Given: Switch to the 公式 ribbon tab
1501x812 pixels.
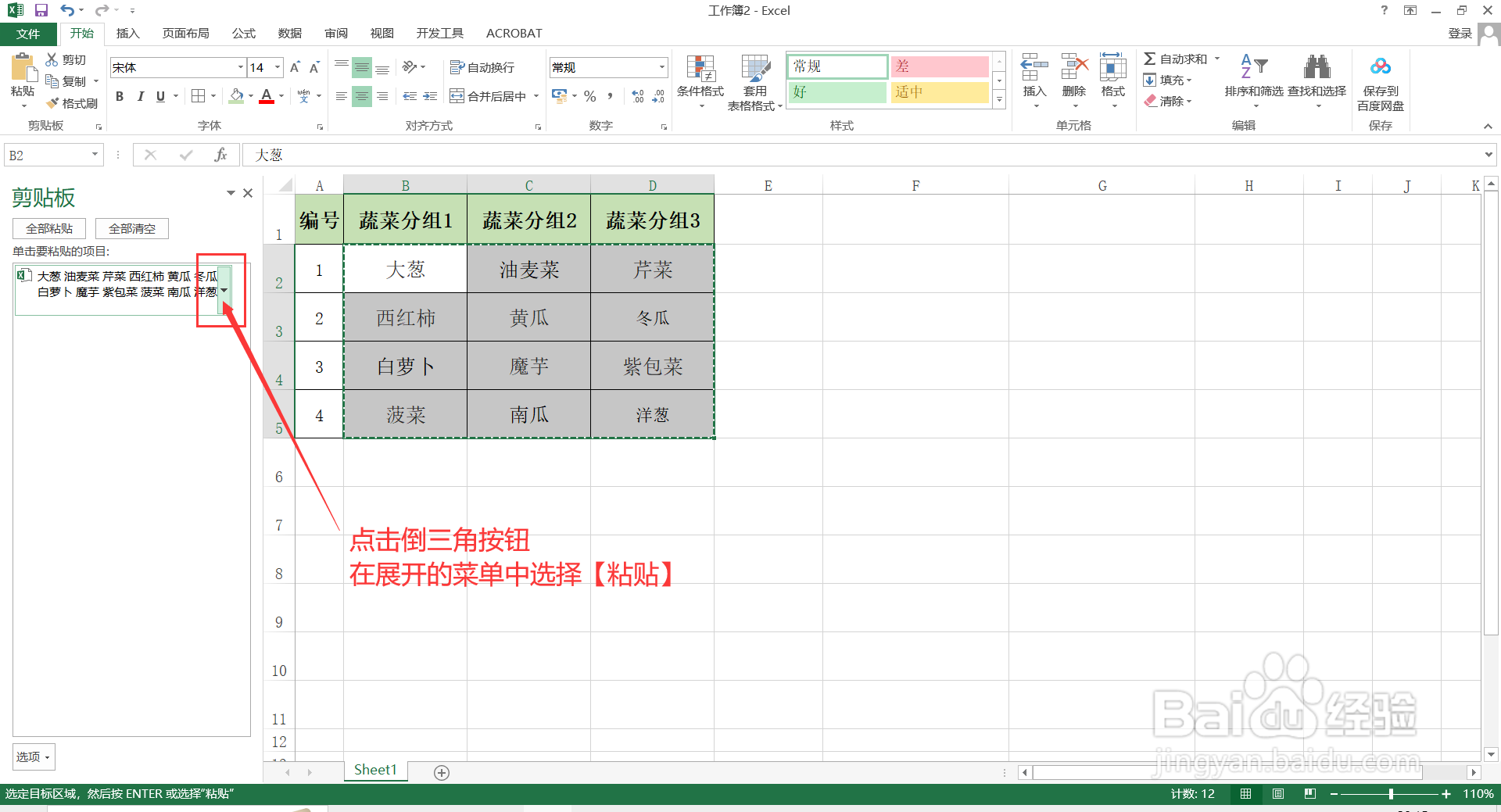Looking at the screenshot, I should 243,33.
